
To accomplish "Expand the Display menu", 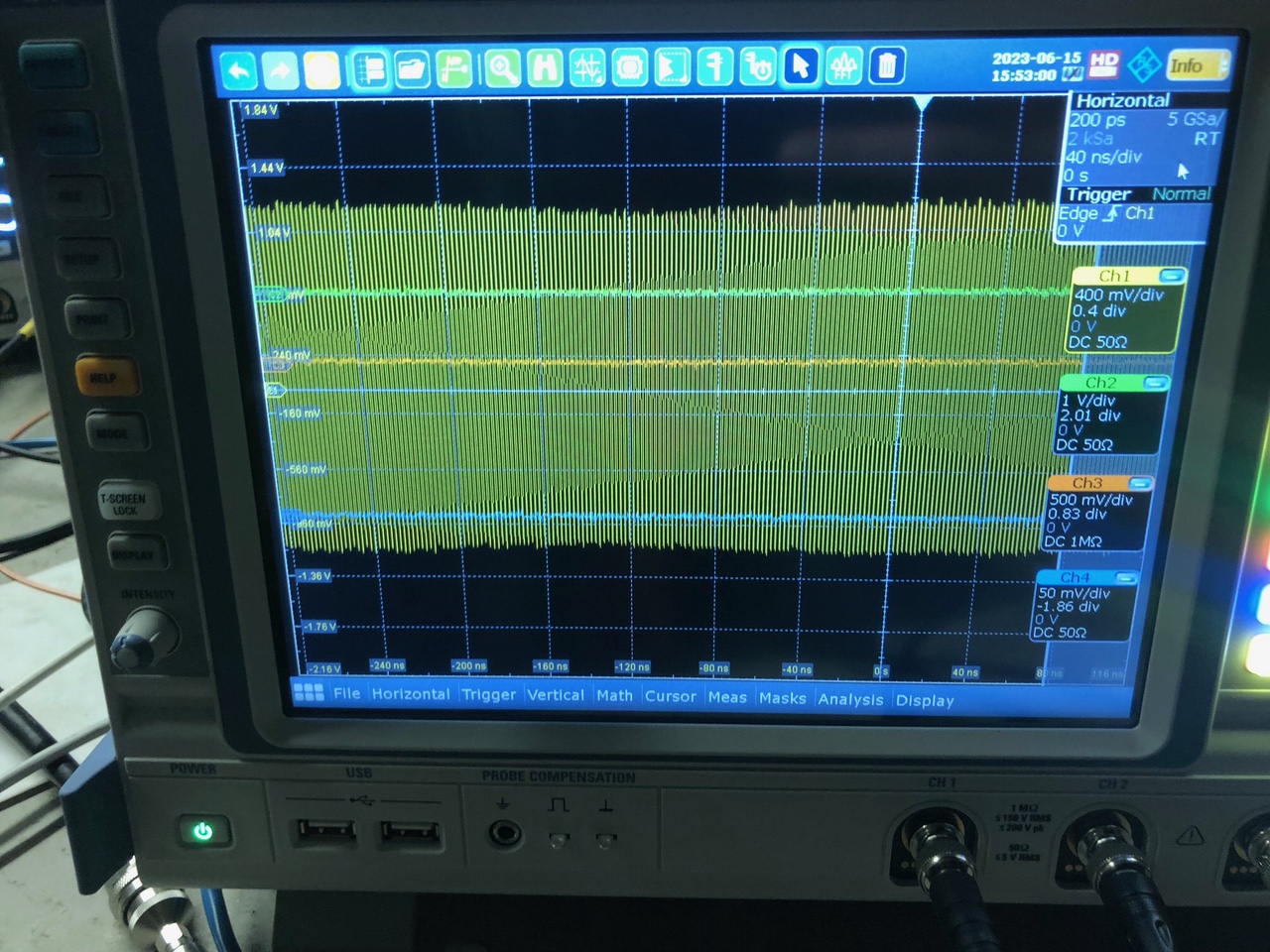I will pyautogui.click(x=925, y=700).
